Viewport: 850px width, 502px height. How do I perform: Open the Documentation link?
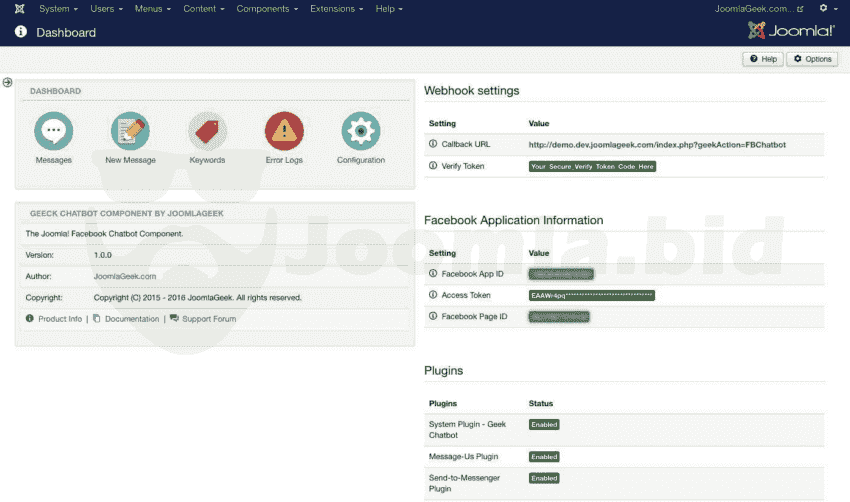(132, 319)
